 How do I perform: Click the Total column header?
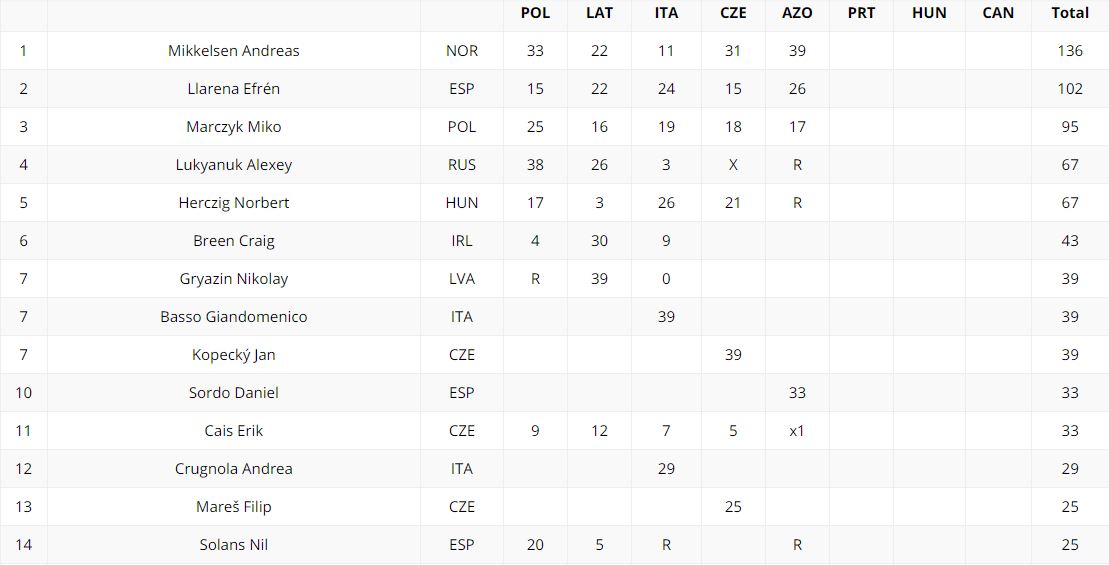[x=1070, y=13]
